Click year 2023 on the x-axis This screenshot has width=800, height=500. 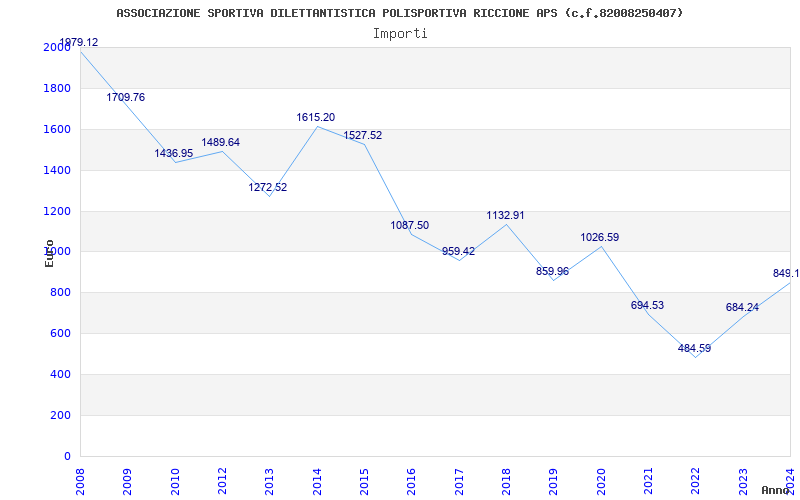[x=743, y=481]
